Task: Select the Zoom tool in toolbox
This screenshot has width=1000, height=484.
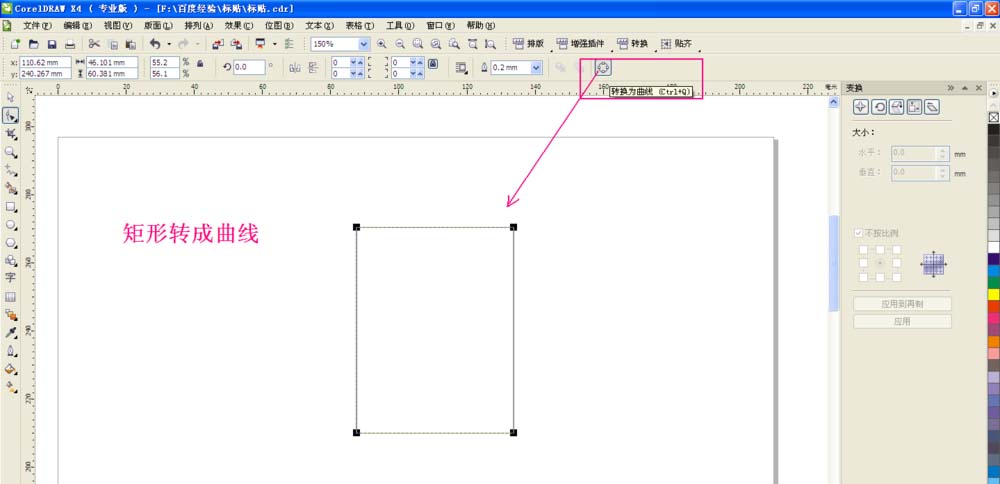Action: coord(10,152)
